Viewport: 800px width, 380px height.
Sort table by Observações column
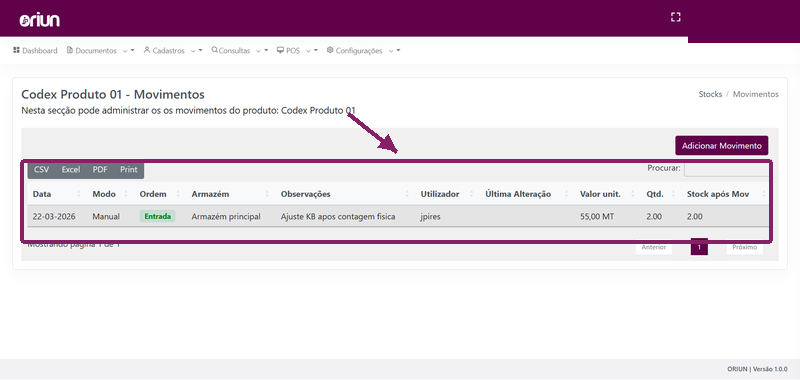345,194
